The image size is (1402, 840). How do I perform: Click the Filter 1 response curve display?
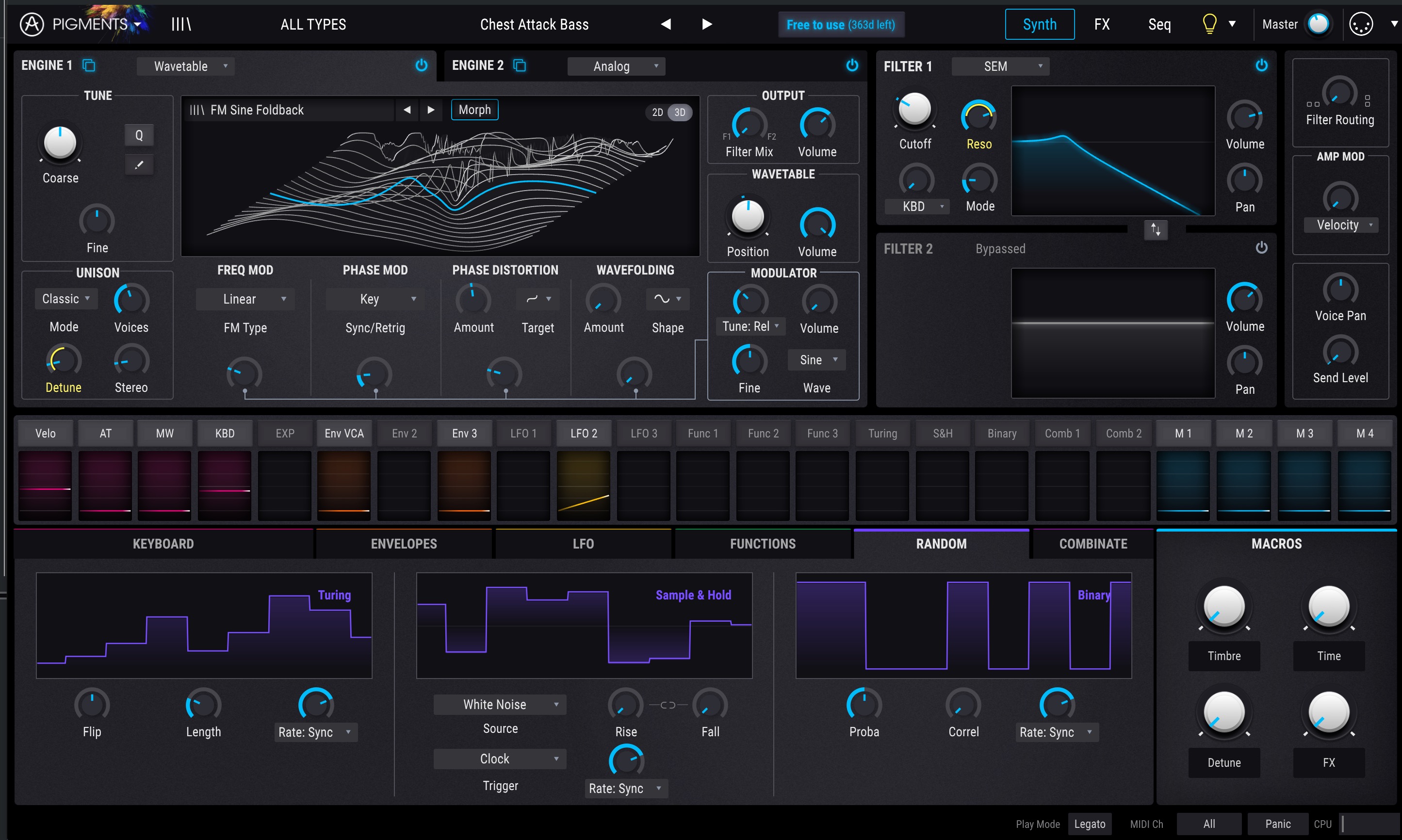1113,150
